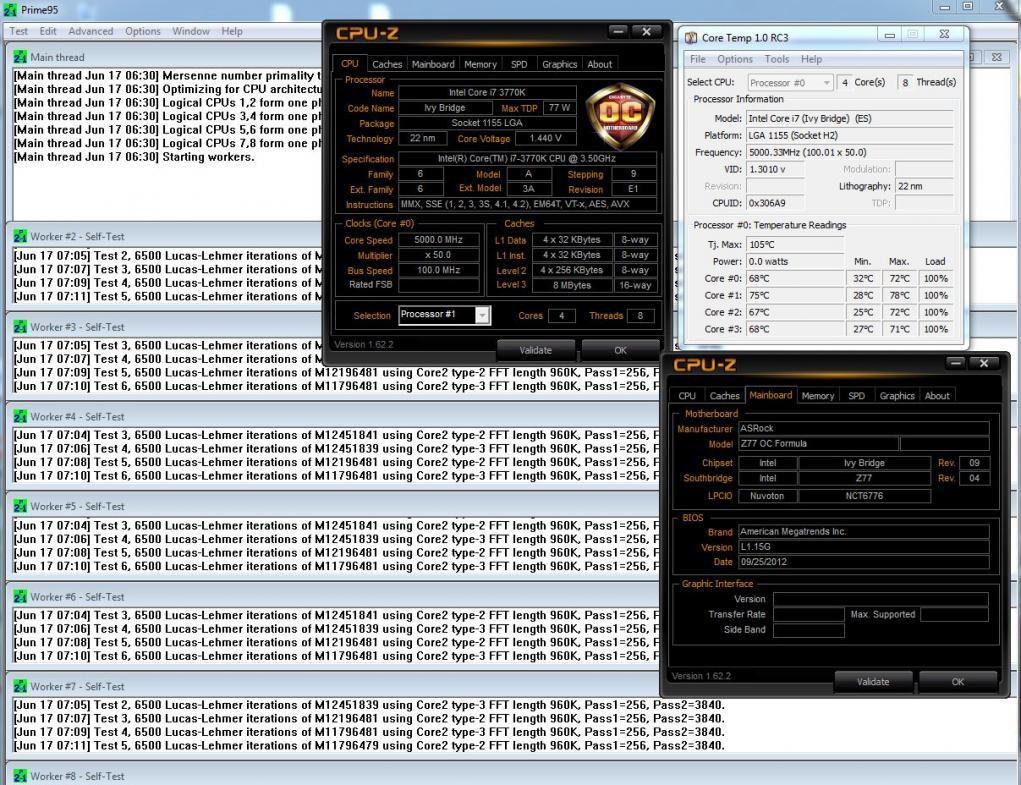Switch to the Graphics tab in lower CPU-Z window
This screenshot has width=1021, height=785.
pyautogui.click(x=897, y=396)
